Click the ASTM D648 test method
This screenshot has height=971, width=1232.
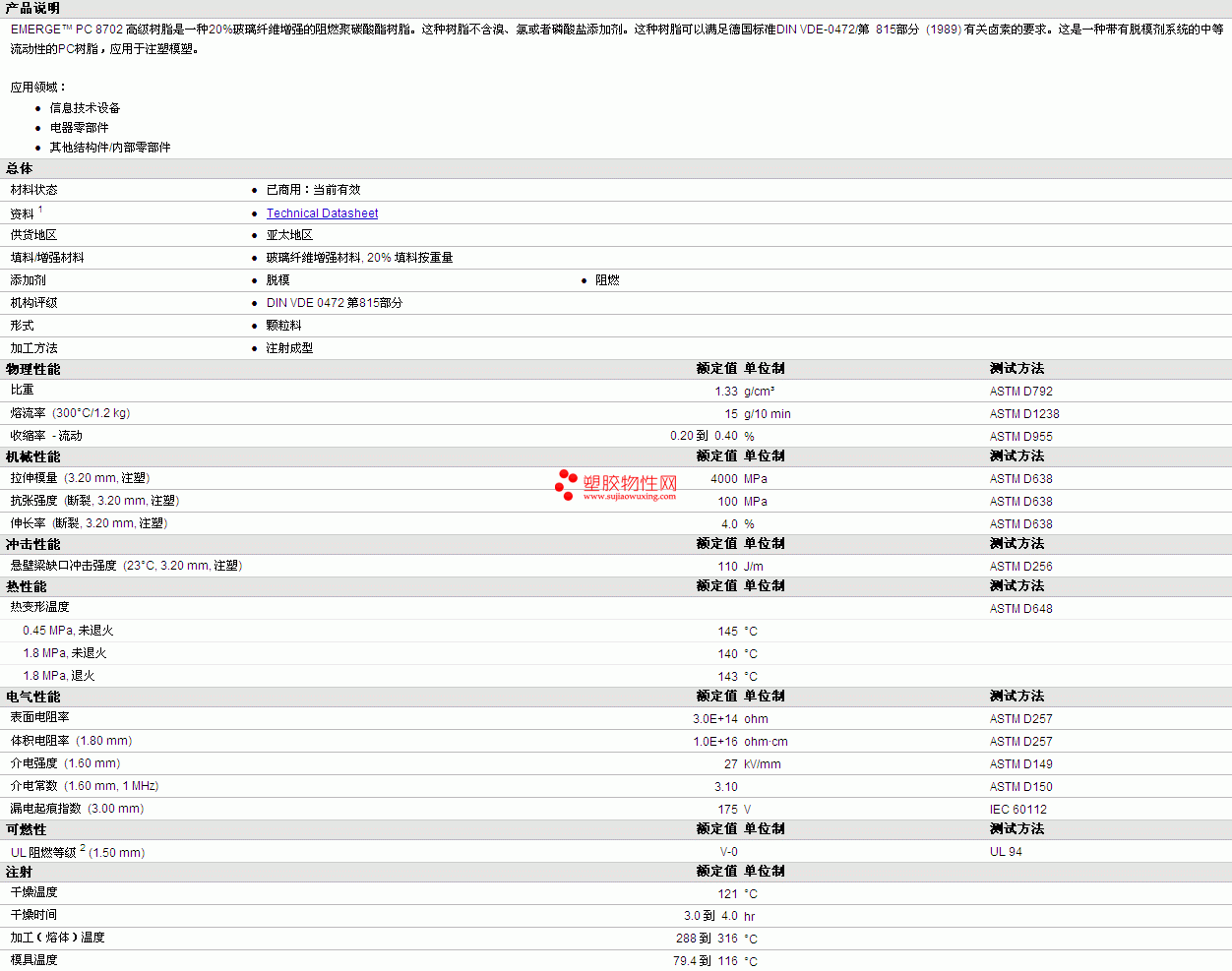click(1020, 609)
